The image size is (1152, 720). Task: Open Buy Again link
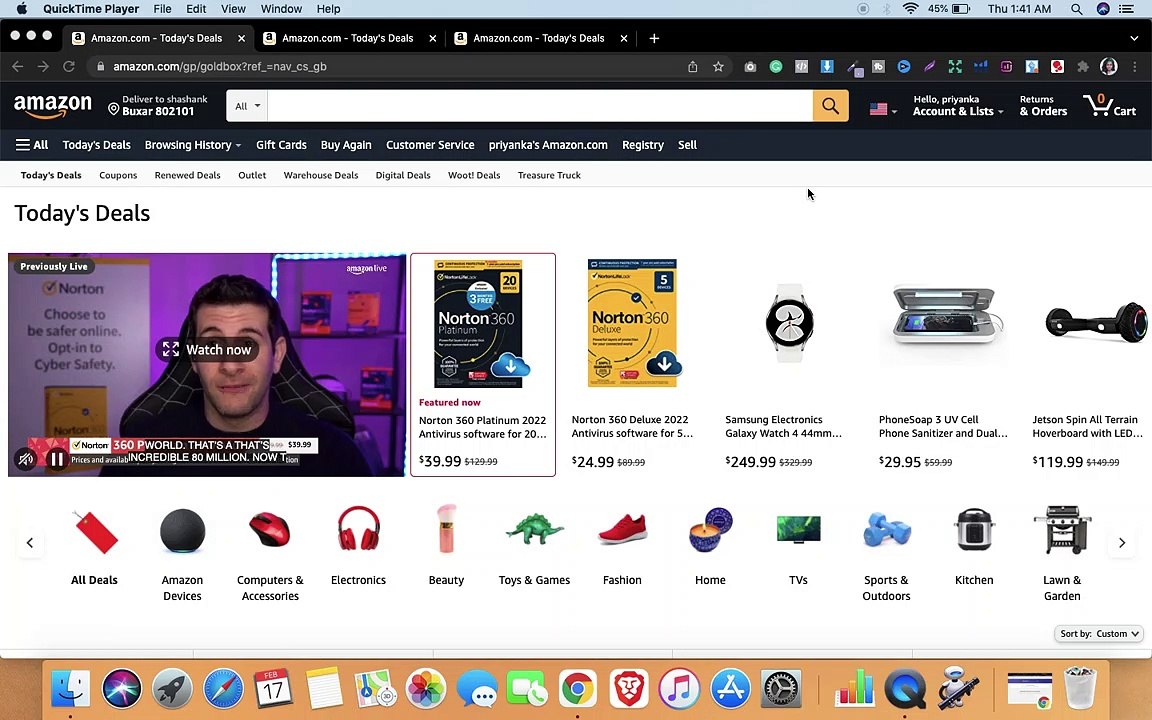click(x=346, y=145)
